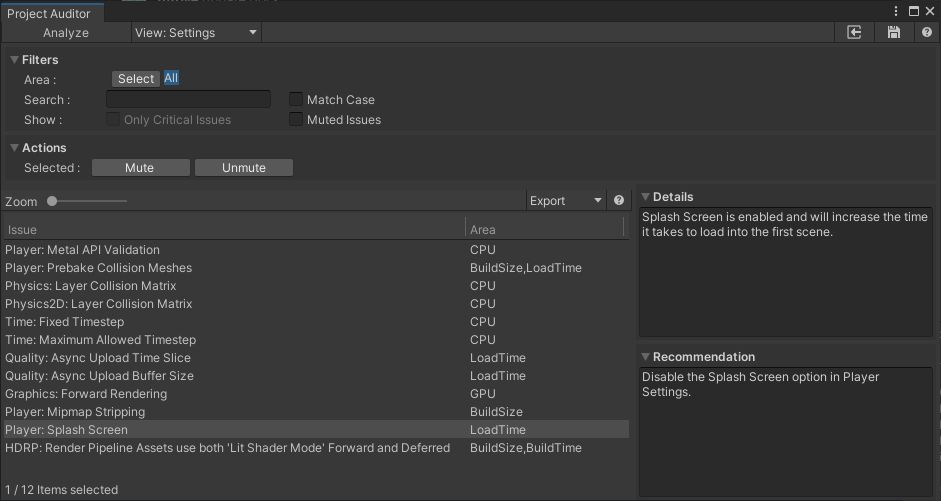Sort by the Area column header

[x=545, y=229]
